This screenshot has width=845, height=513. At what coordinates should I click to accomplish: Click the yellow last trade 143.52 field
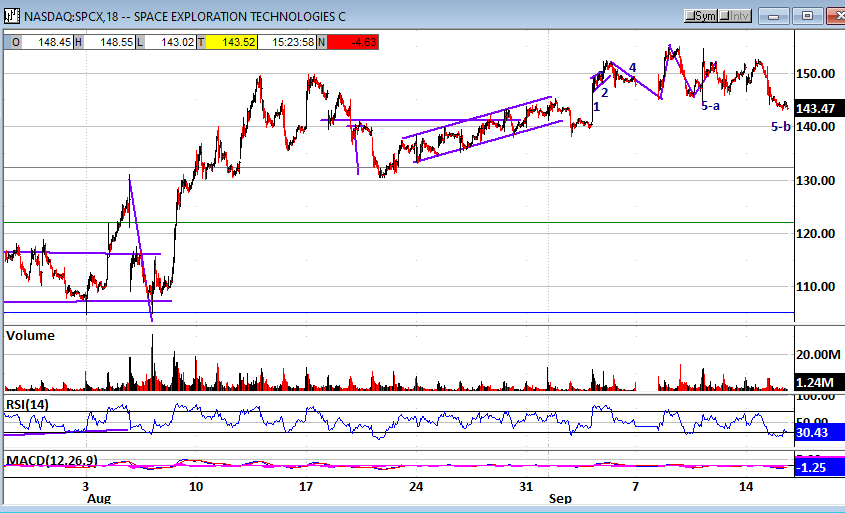point(232,42)
